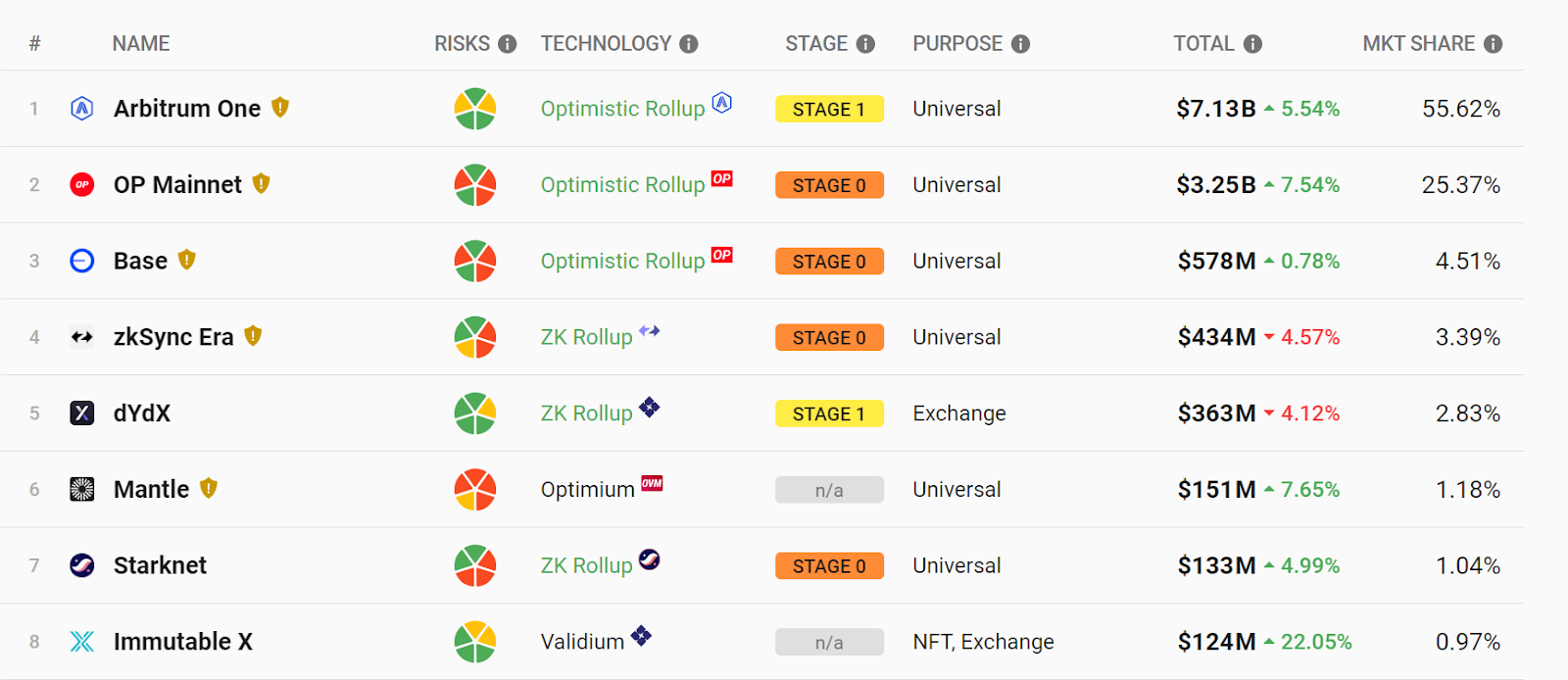Image resolution: width=1568 pixels, height=680 pixels.
Task: Select the Mantle project name
Action: click(x=151, y=490)
